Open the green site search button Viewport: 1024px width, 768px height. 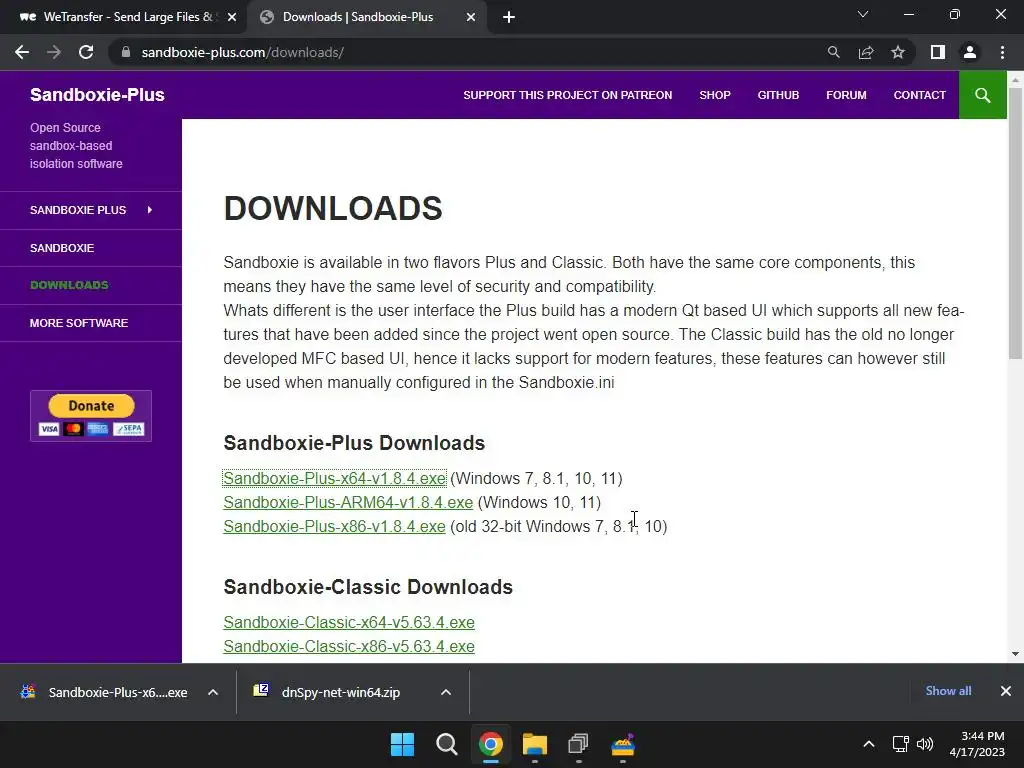click(x=982, y=95)
